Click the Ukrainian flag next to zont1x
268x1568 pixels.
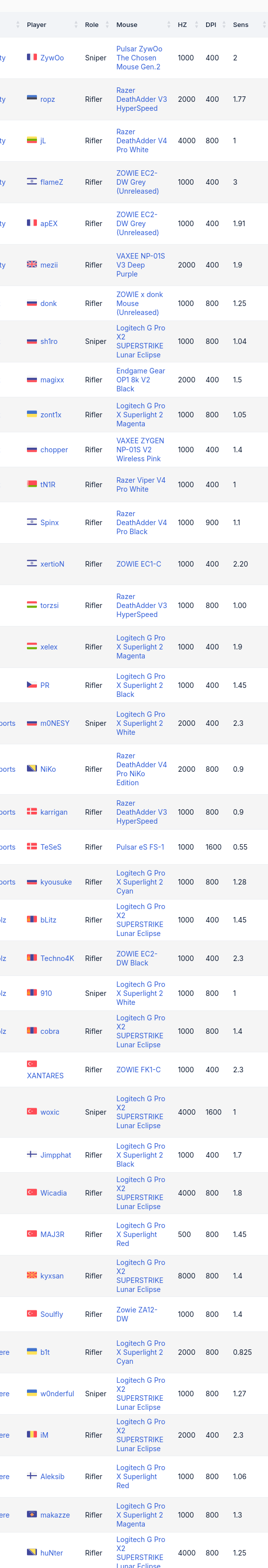pos(31,414)
